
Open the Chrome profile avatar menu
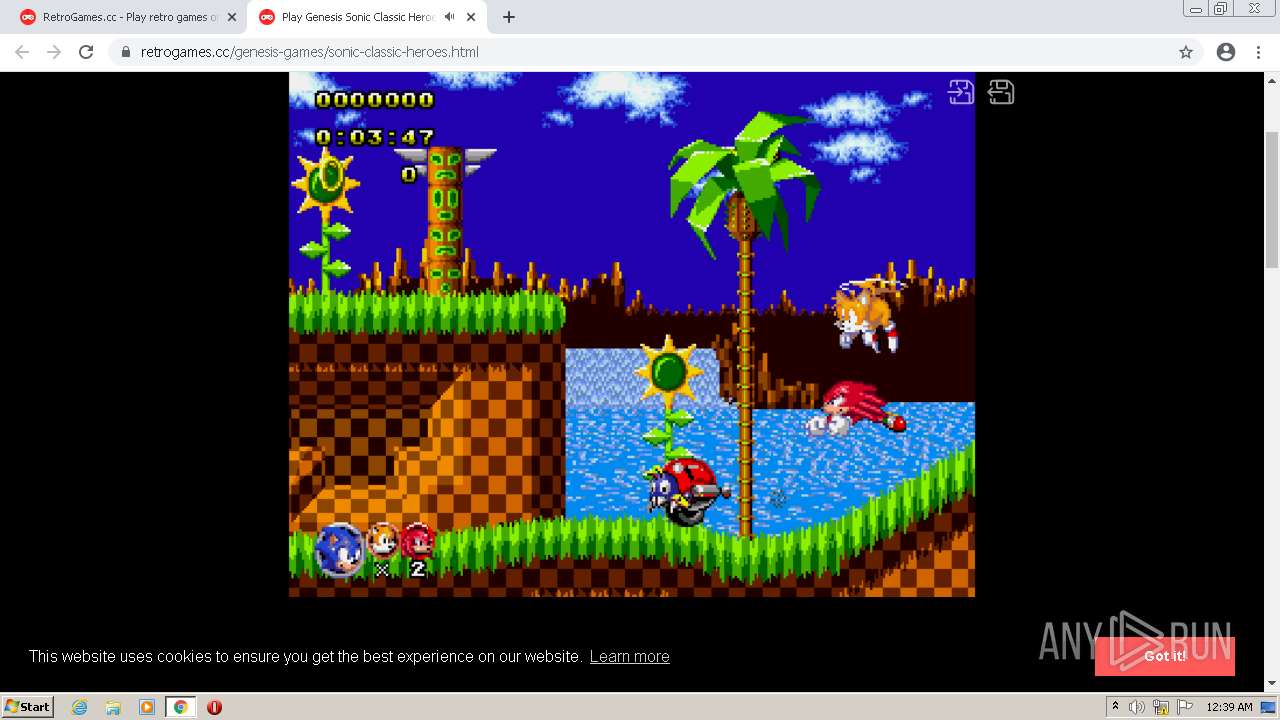[1226, 52]
